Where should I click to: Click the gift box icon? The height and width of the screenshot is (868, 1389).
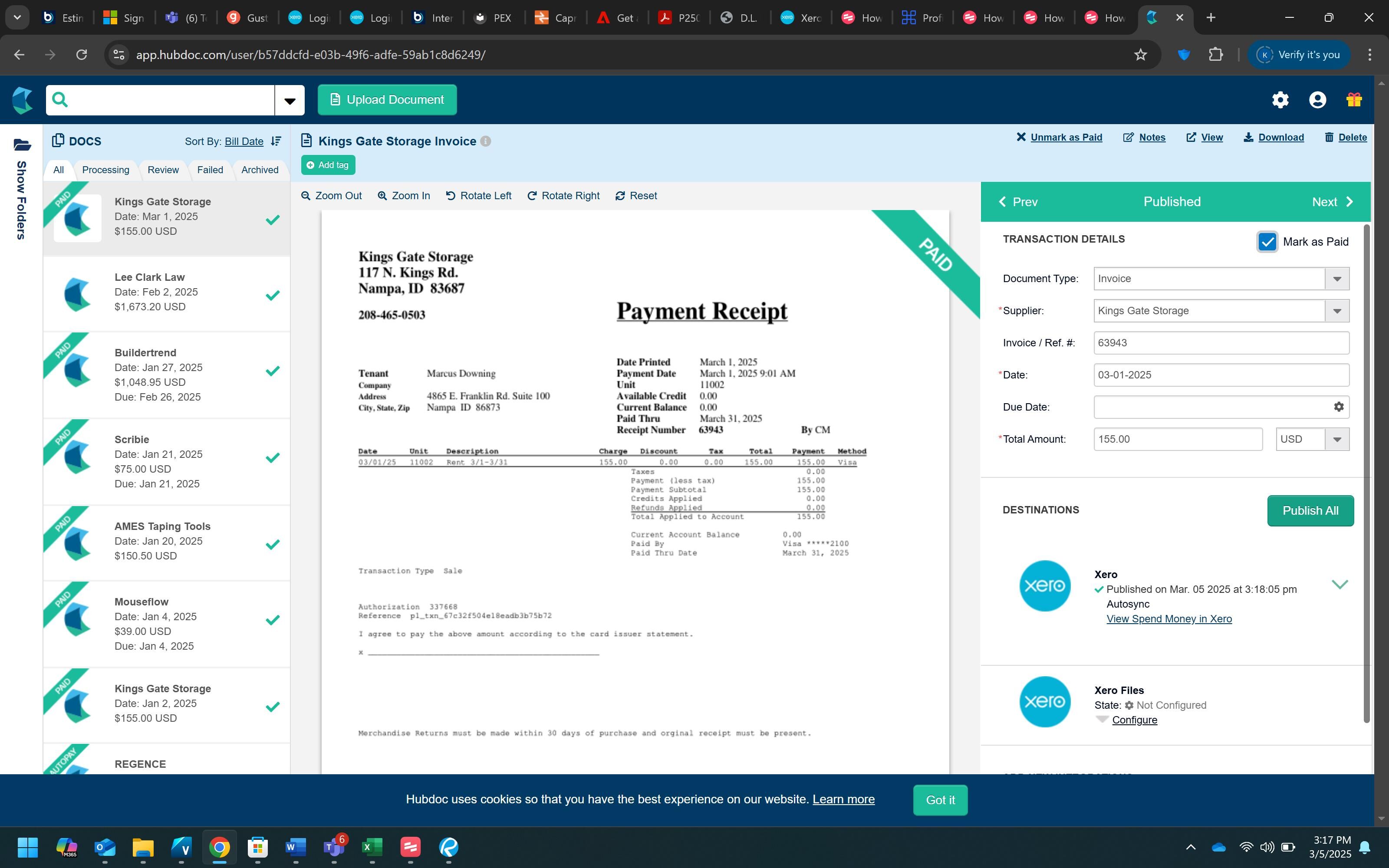1354,100
